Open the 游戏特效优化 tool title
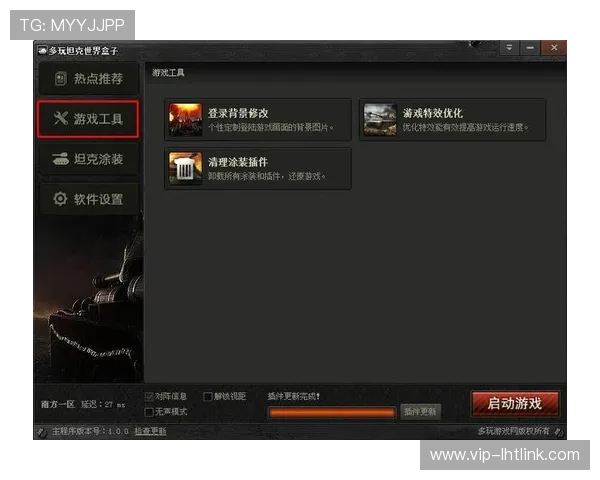Image resolution: width=600 pixels, height=480 pixels. click(x=432, y=113)
